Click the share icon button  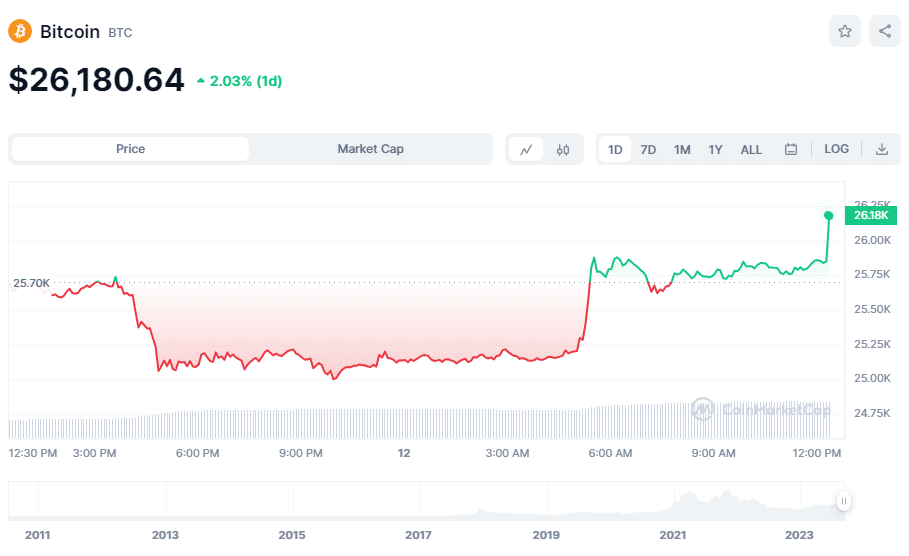pos(885,31)
